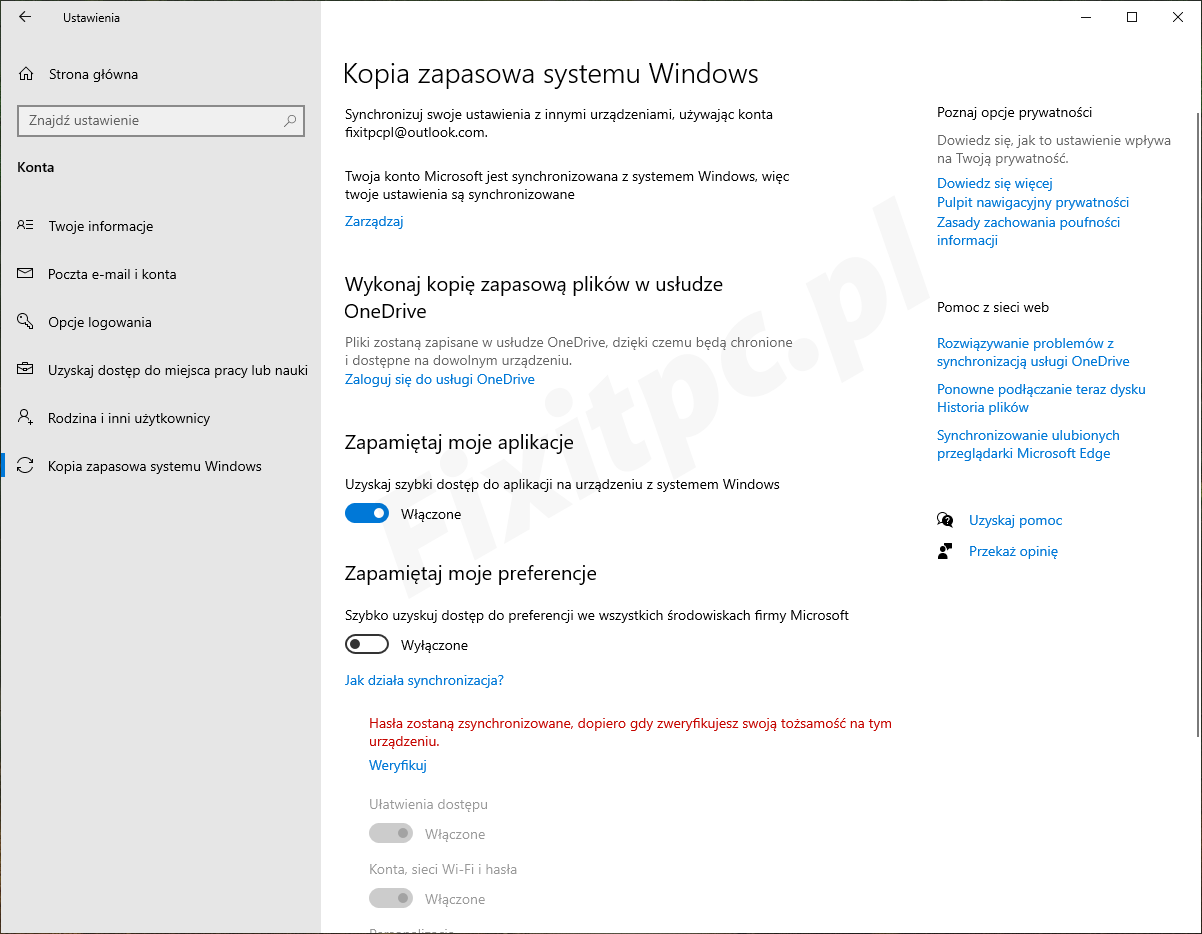Click Zaloguj się do usługi OneDrive link
This screenshot has width=1202, height=934.
click(x=439, y=379)
